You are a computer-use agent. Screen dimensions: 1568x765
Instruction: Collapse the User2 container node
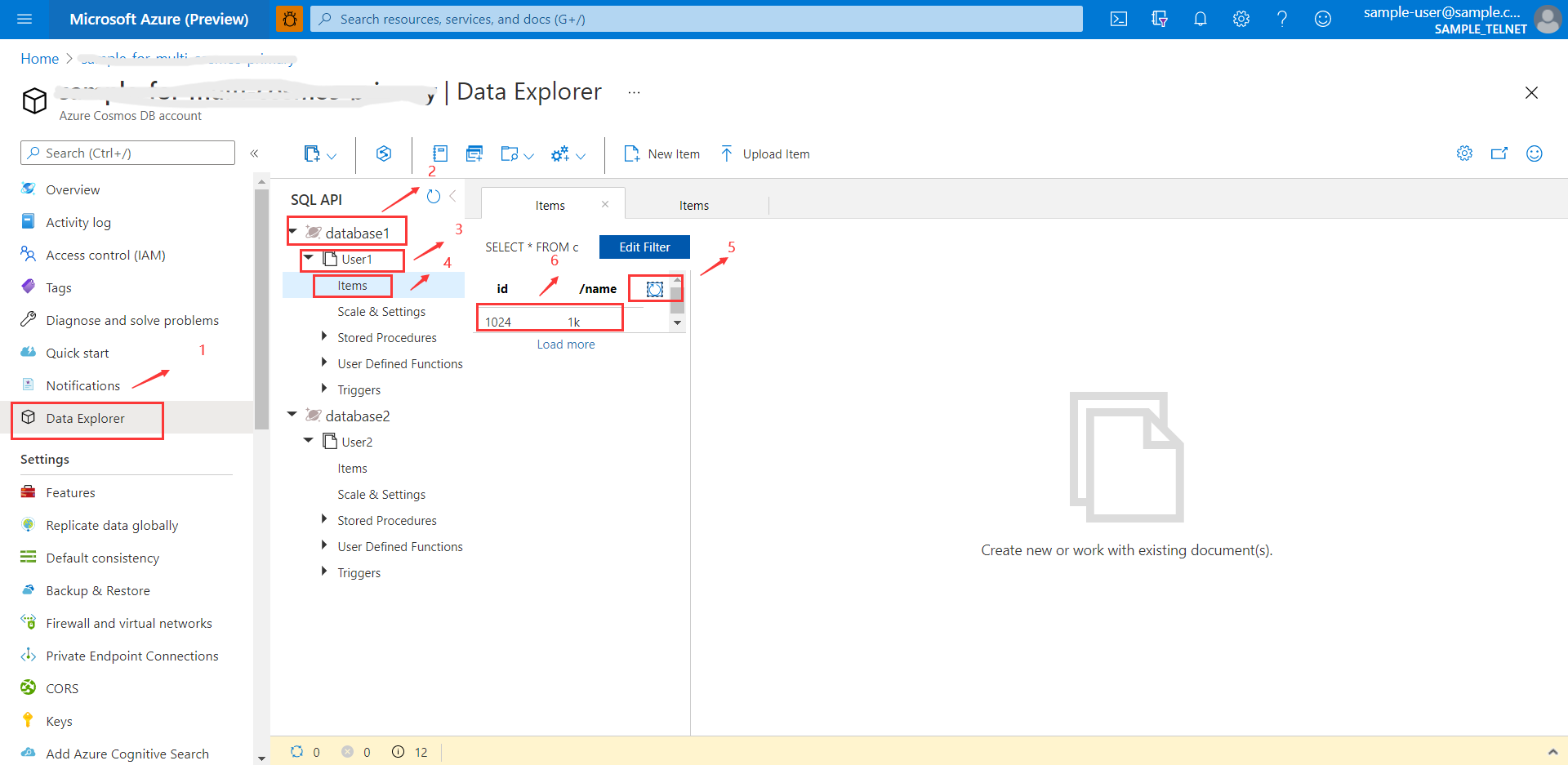[309, 441]
